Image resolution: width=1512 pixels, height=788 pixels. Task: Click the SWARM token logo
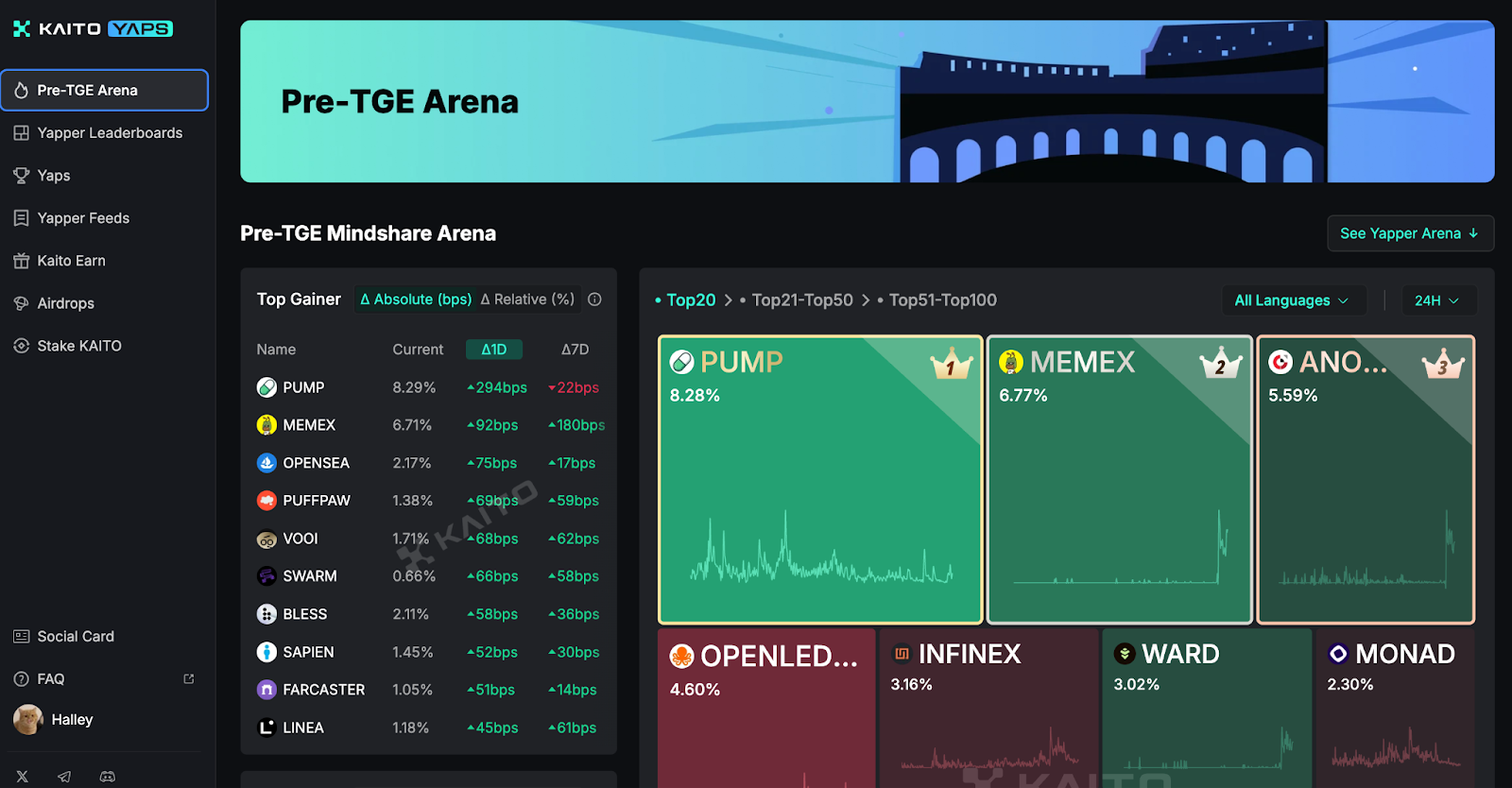pos(266,576)
